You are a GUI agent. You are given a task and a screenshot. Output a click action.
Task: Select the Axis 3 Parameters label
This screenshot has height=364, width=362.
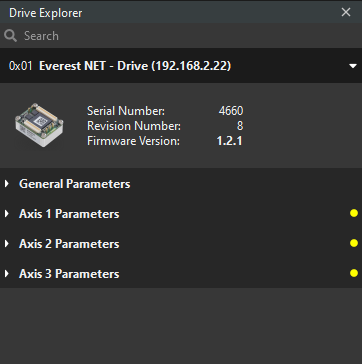pos(69,274)
